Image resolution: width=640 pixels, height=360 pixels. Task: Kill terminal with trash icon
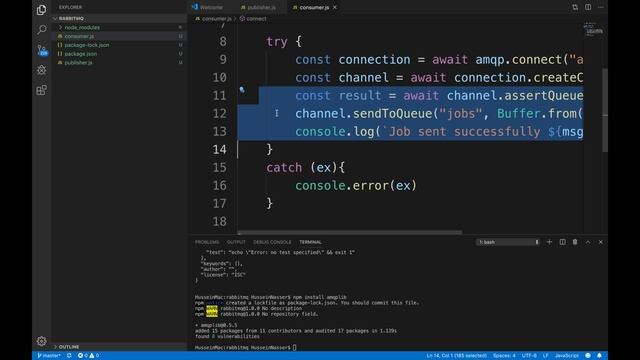pyautogui.click(x=575, y=242)
